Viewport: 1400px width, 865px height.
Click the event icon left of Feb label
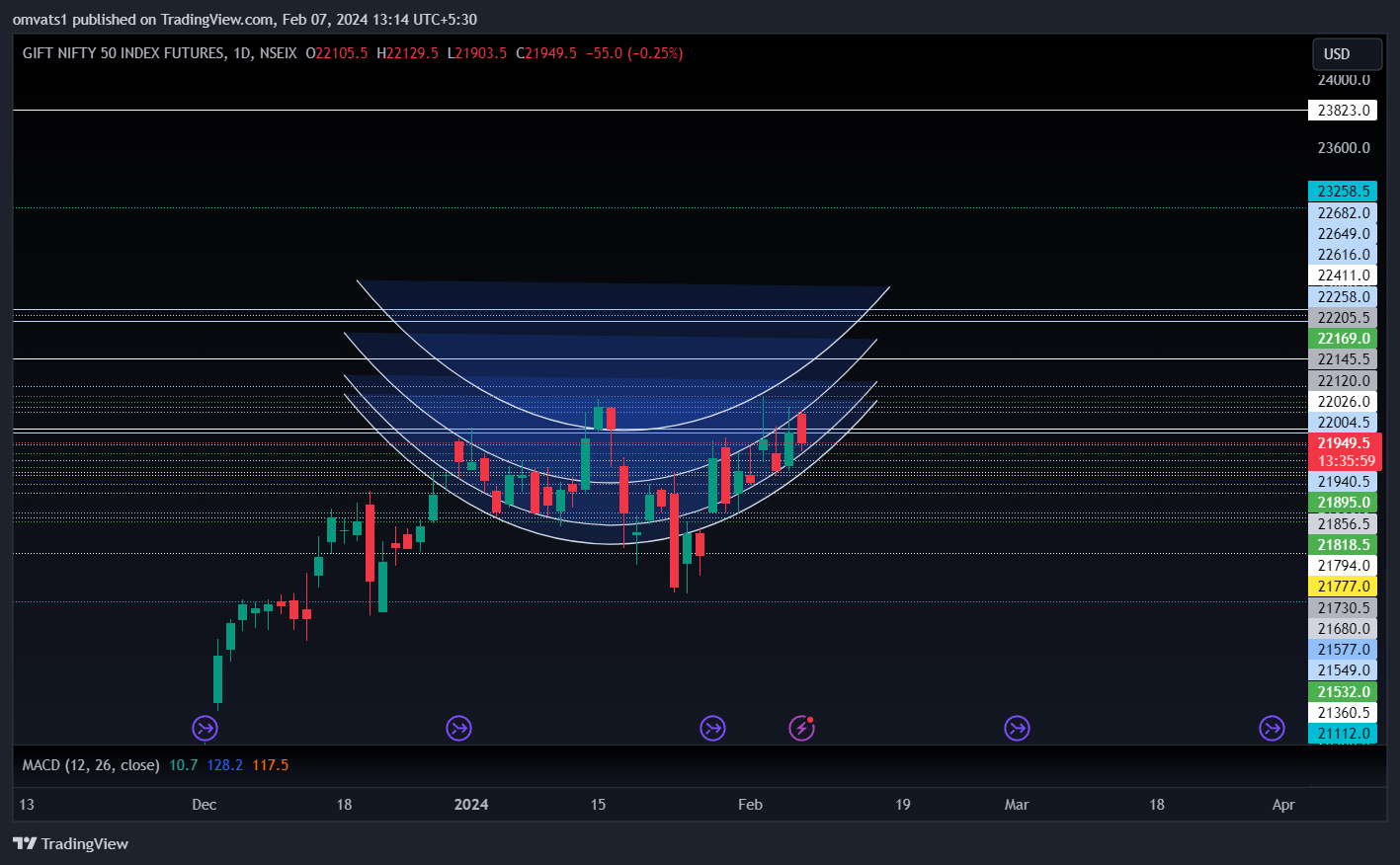click(712, 729)
